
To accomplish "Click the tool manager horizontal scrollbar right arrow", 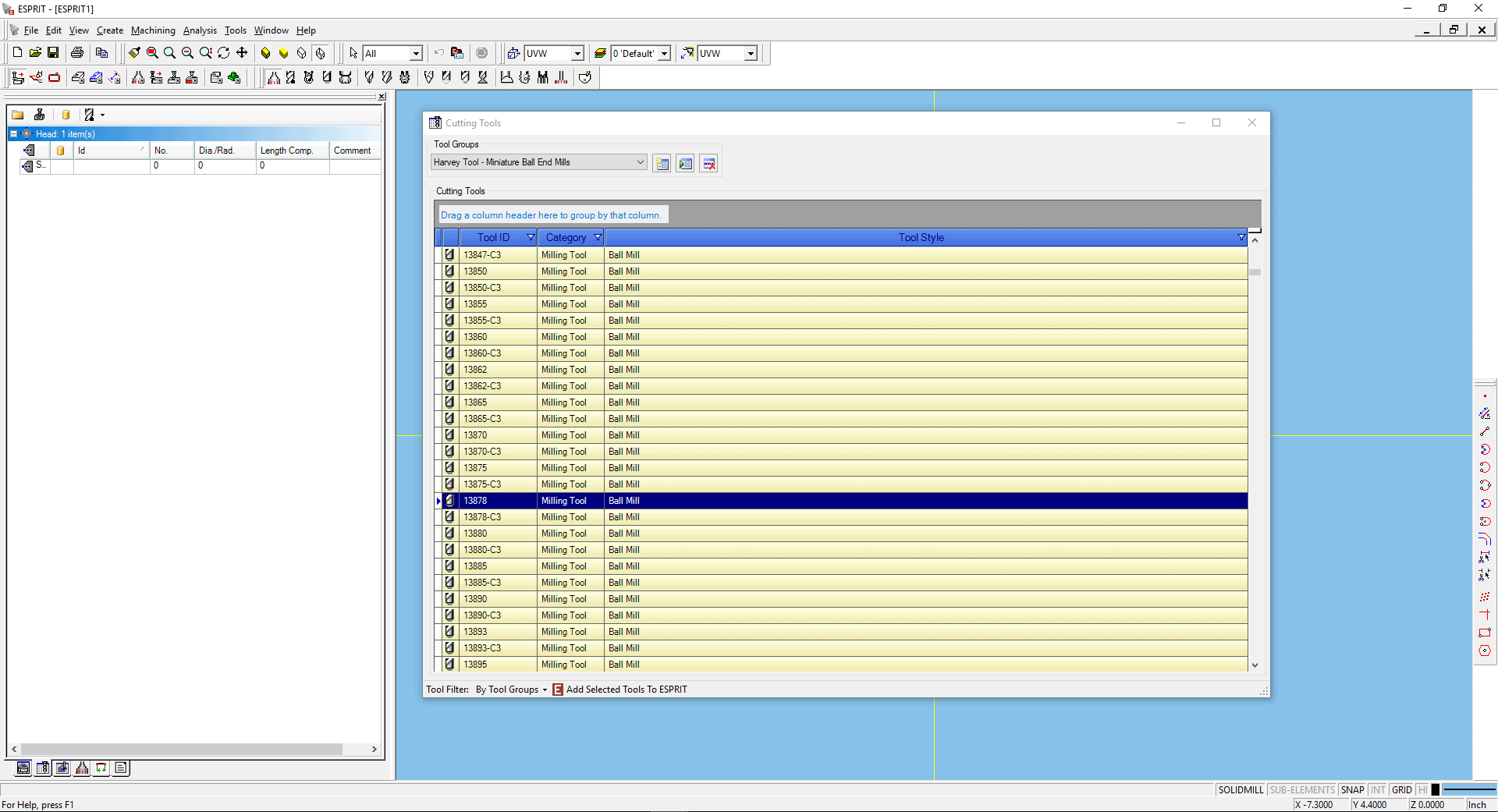I will click(x=374, y=750).
